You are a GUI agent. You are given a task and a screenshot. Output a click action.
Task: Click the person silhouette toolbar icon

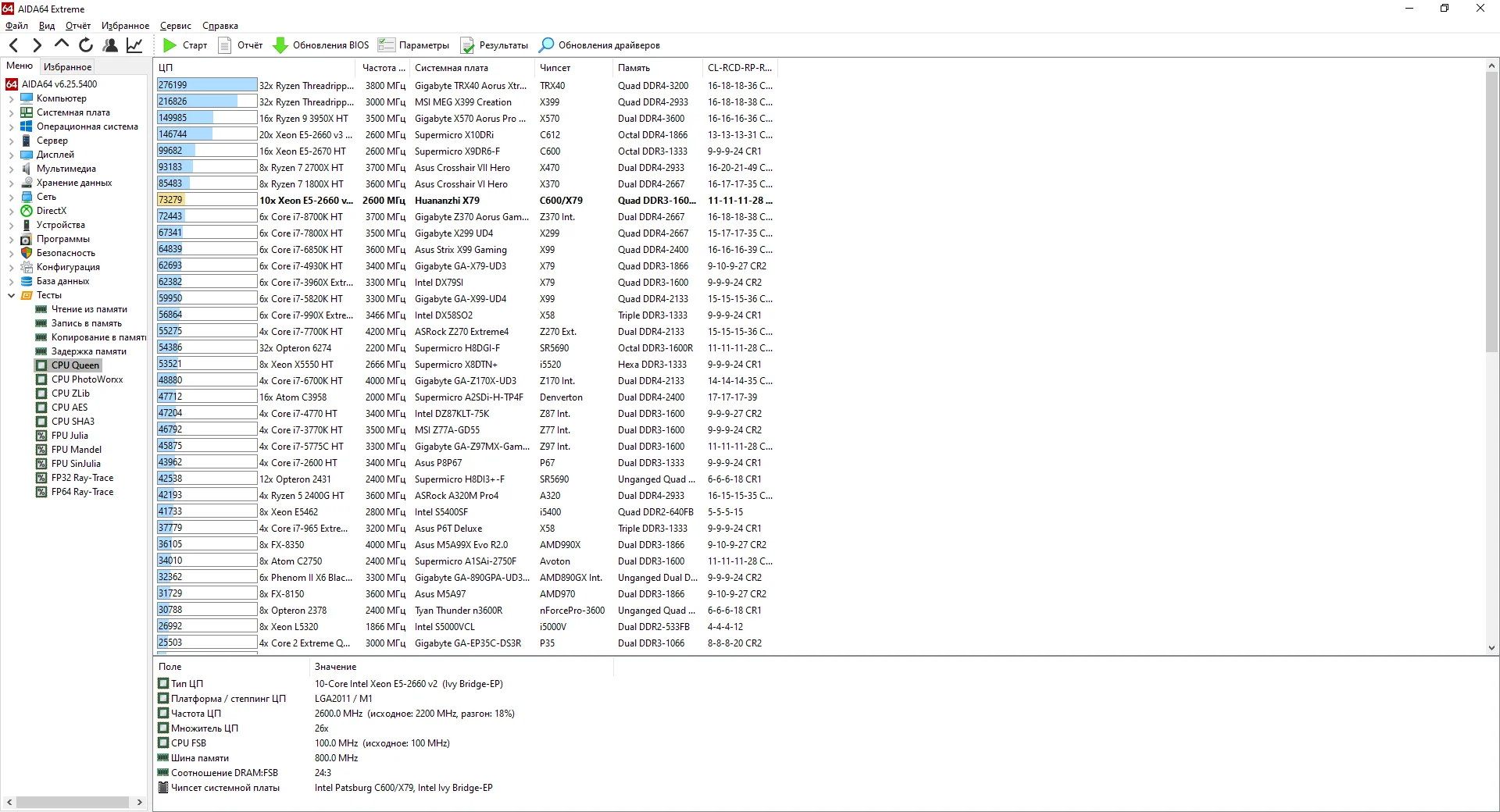(110, 45)
